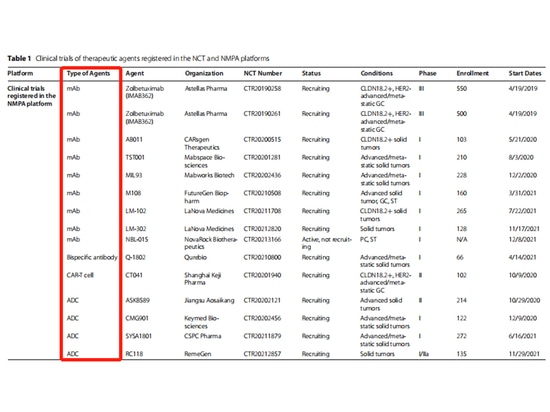Click the NCT Number column header
The height and width of the screenshot is (412, 550).
point(263,73)
